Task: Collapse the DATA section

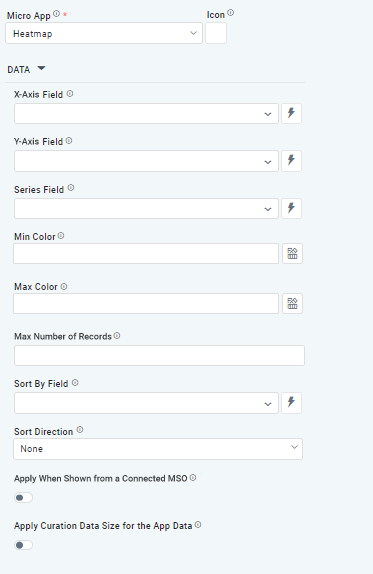Action: pyautogui.click(x=41, y=68)
